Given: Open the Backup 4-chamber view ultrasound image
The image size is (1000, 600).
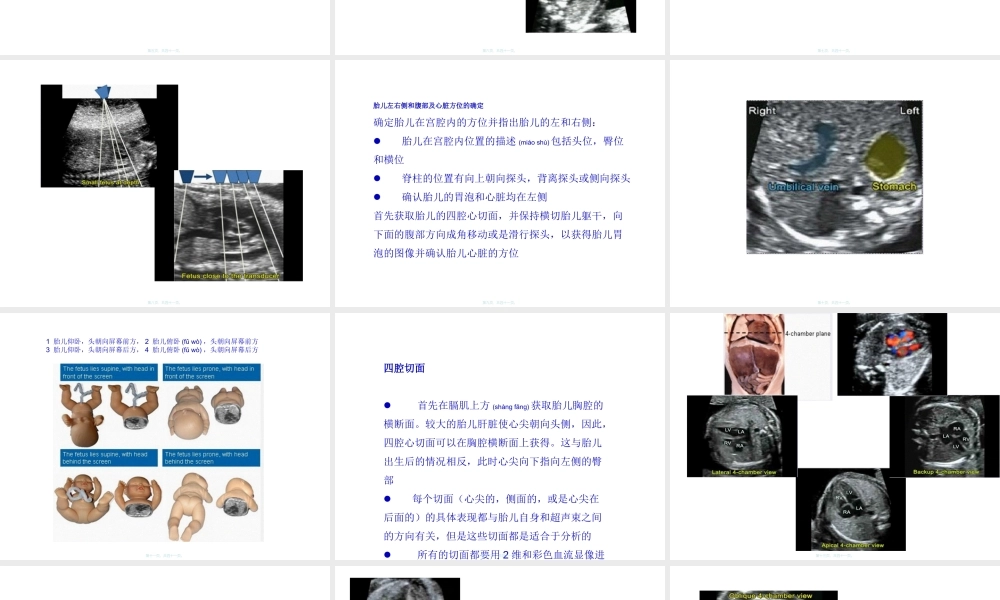Looking at the screenshot, I should click(x=948, y=435).
